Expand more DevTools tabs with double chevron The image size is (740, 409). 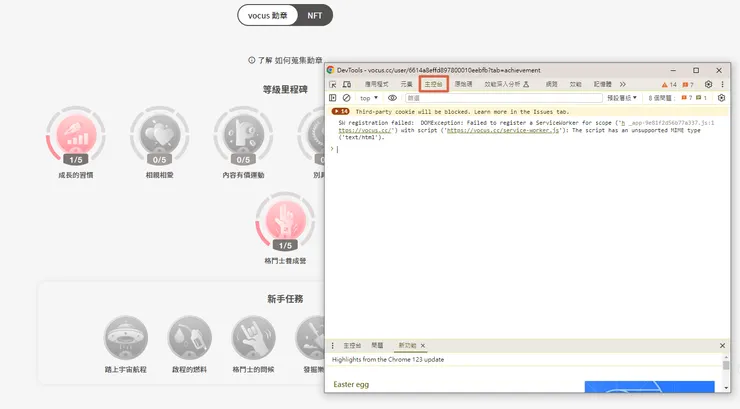(623, 84)
